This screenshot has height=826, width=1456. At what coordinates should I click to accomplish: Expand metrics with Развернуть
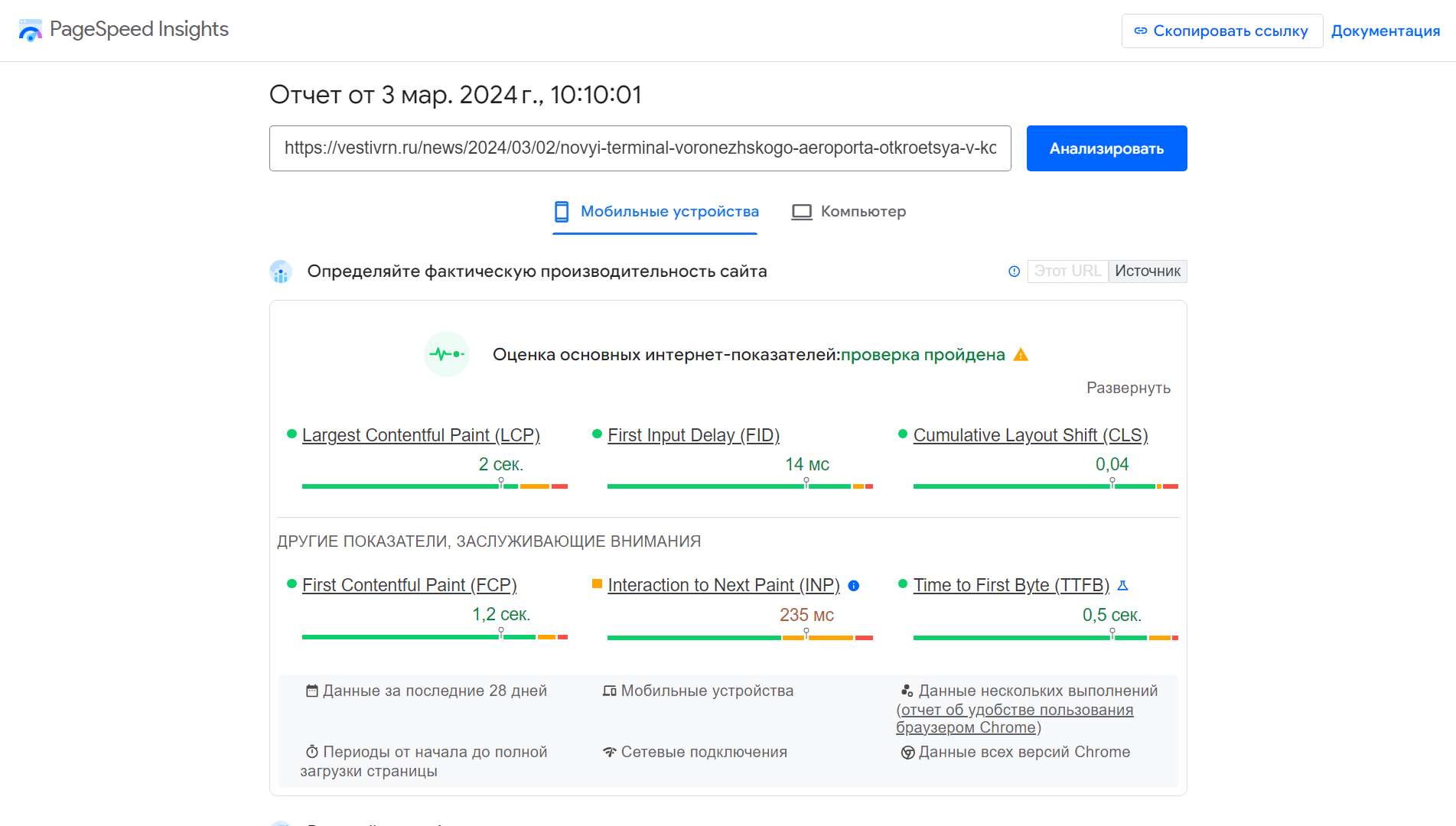1129,388
